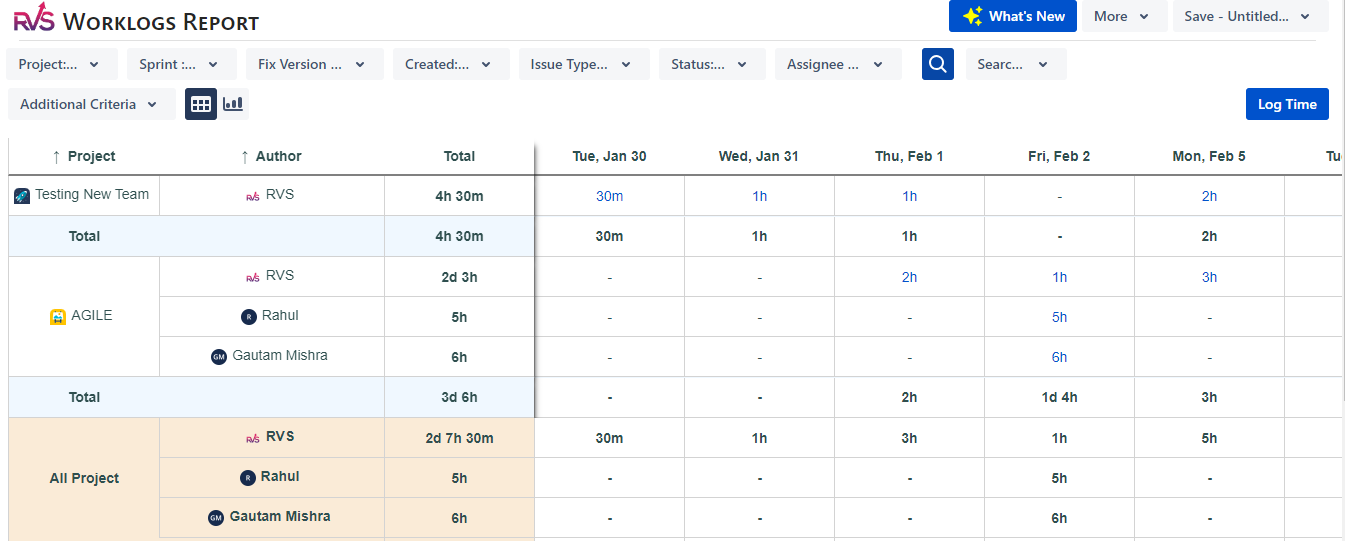Viewport: 1345px width, 541px height.
Task: Click the Log Time button
Action: coord(1287,104)
